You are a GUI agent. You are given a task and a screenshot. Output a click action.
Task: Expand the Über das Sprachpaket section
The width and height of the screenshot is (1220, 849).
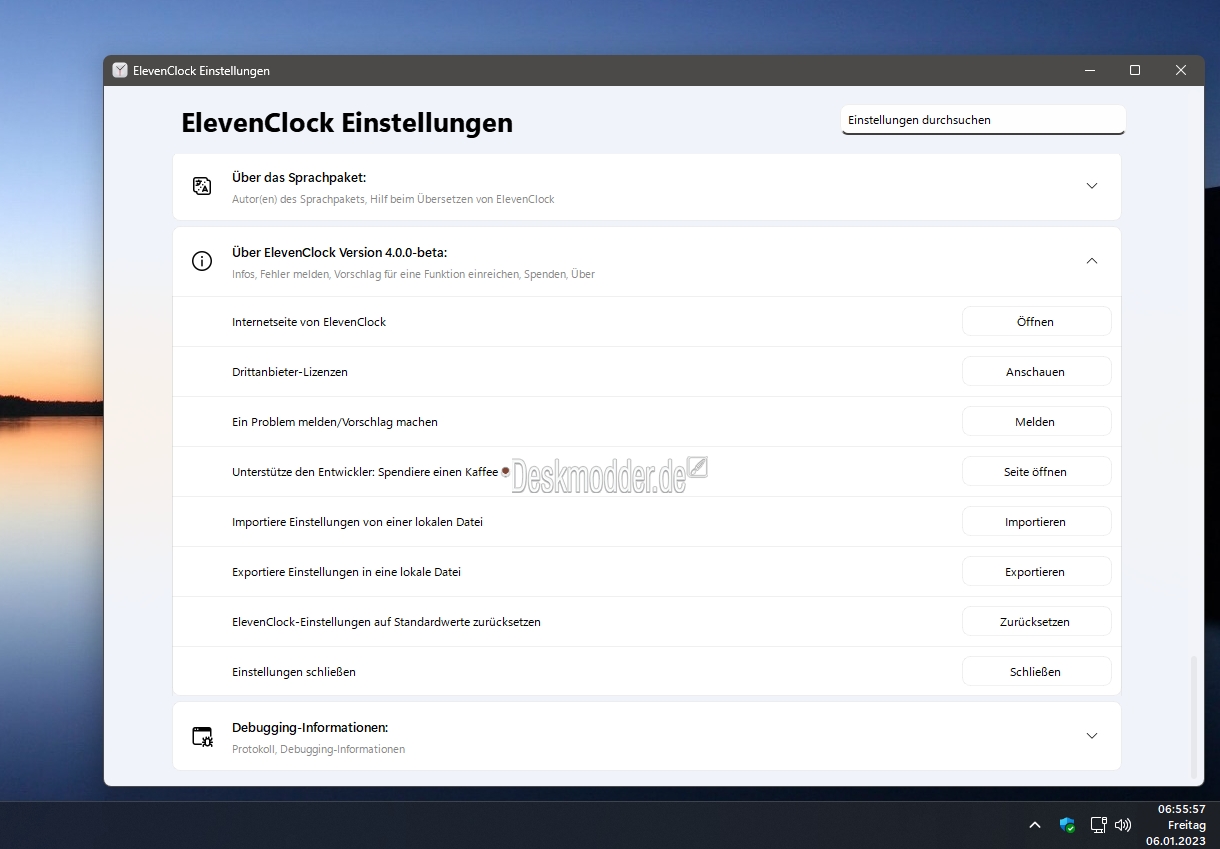coord(1092,186)
